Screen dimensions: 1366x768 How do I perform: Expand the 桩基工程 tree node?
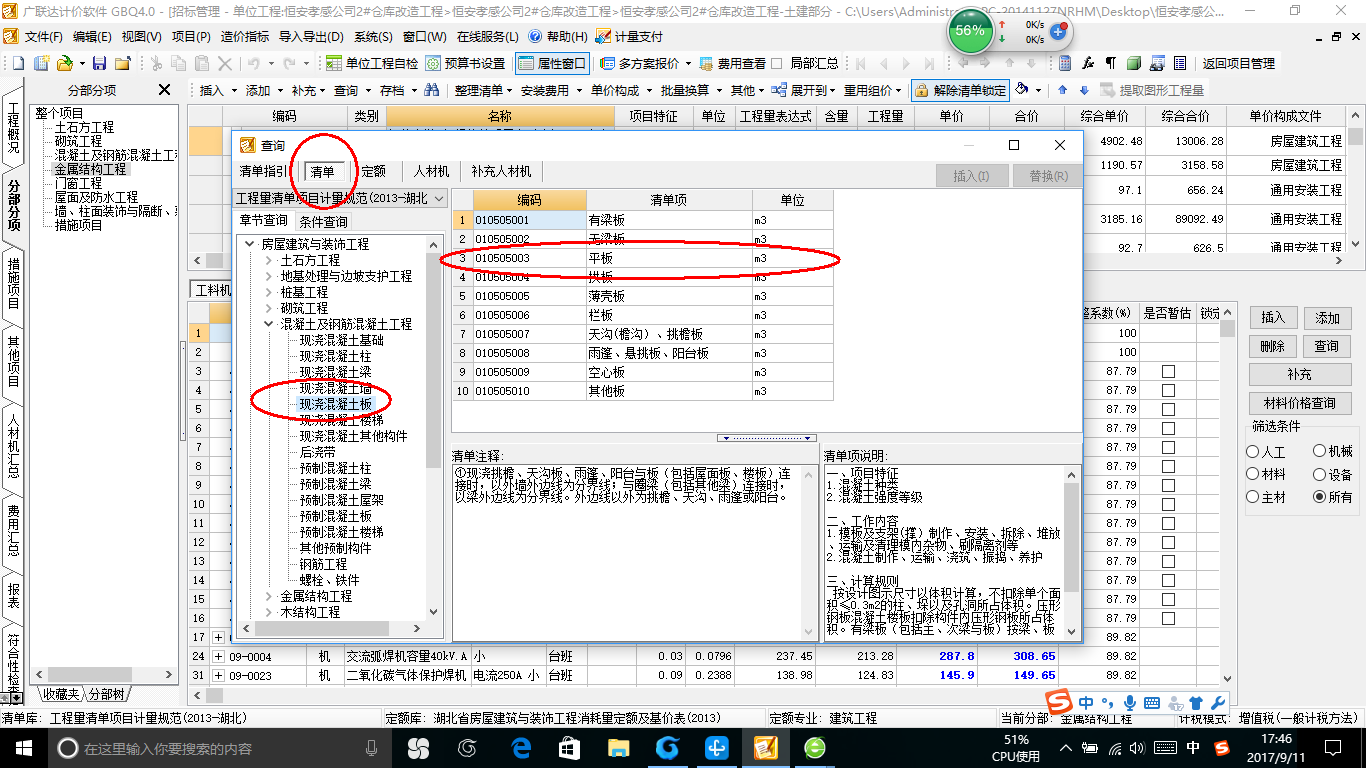269,292
